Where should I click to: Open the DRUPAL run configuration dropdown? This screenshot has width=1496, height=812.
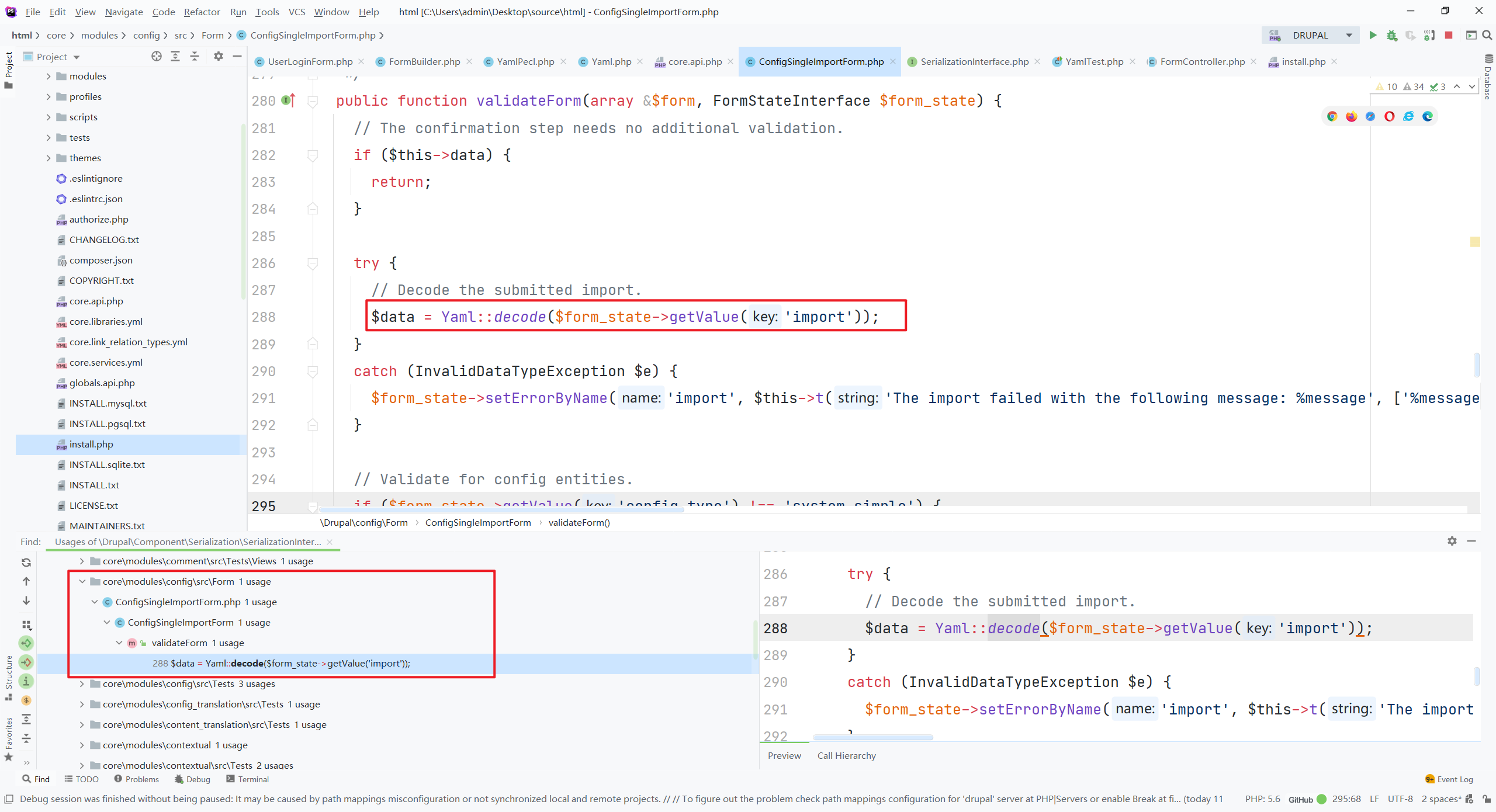pyautogui.click(x=1310, y=36)
